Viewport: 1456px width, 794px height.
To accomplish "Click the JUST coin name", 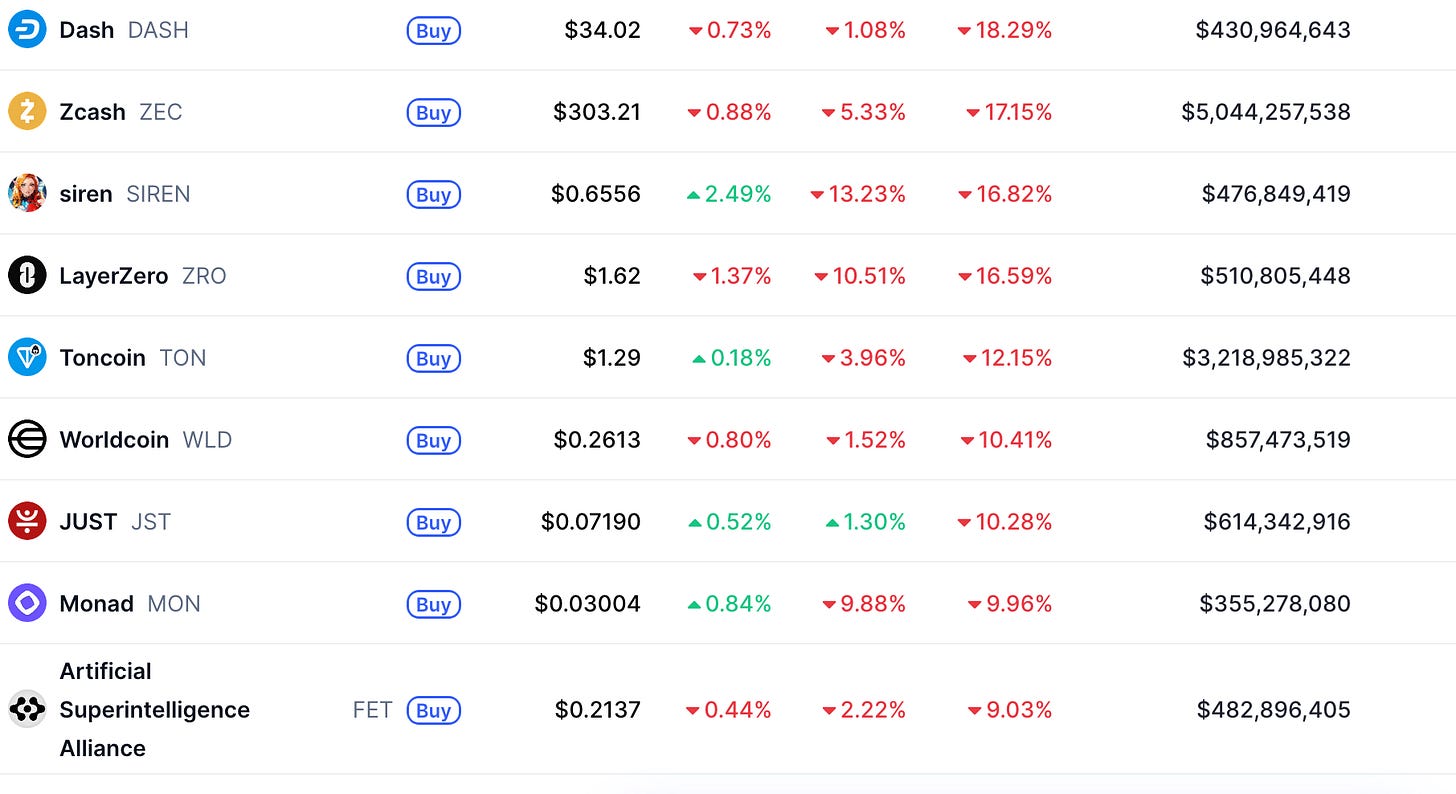I will (x=88, y=521).
